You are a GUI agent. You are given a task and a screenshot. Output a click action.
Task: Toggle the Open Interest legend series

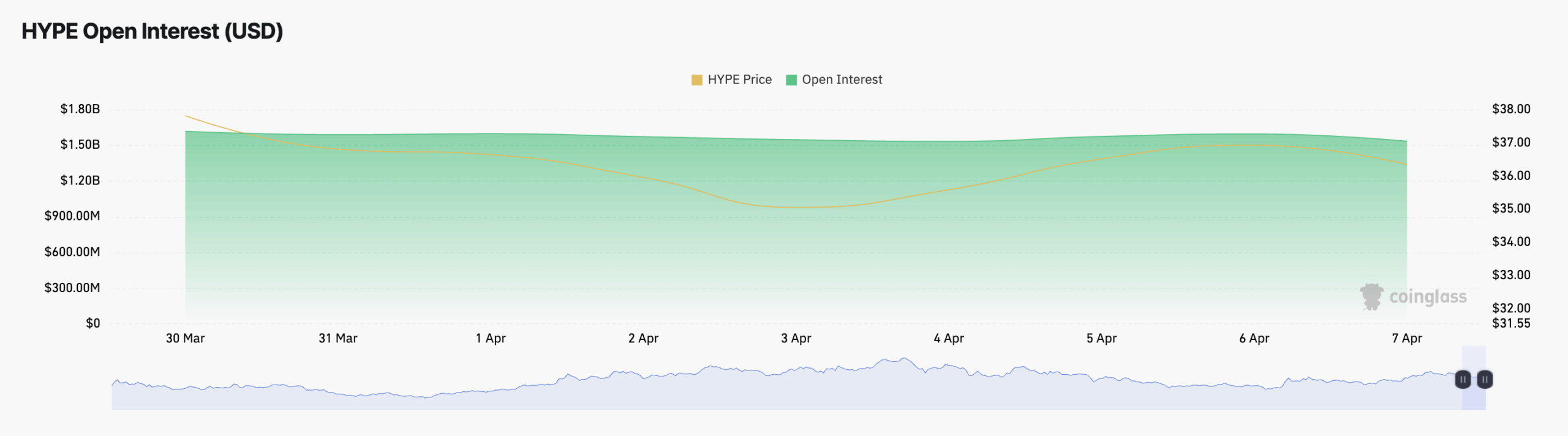[834, 80]
